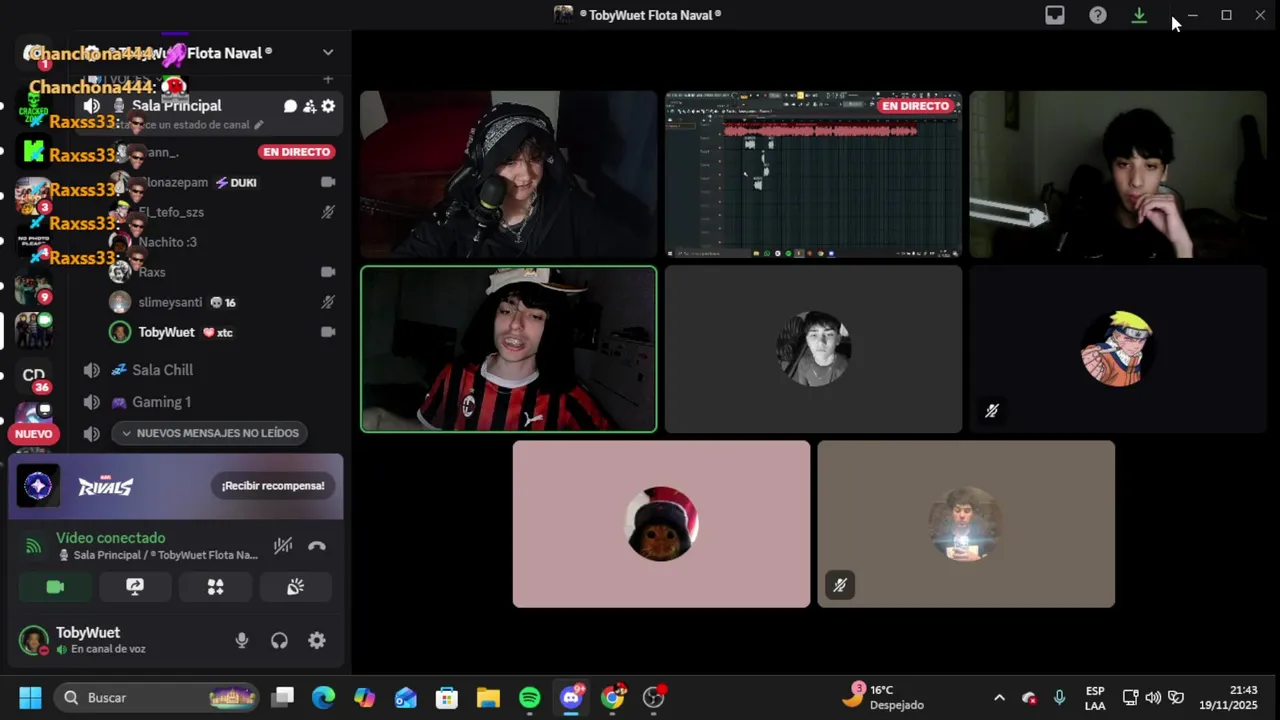The height and width of the screenshot is (720, 1280).
Task: Open Spotify from the taskbar
Action: pyautogui.click(x=530, y=698)
